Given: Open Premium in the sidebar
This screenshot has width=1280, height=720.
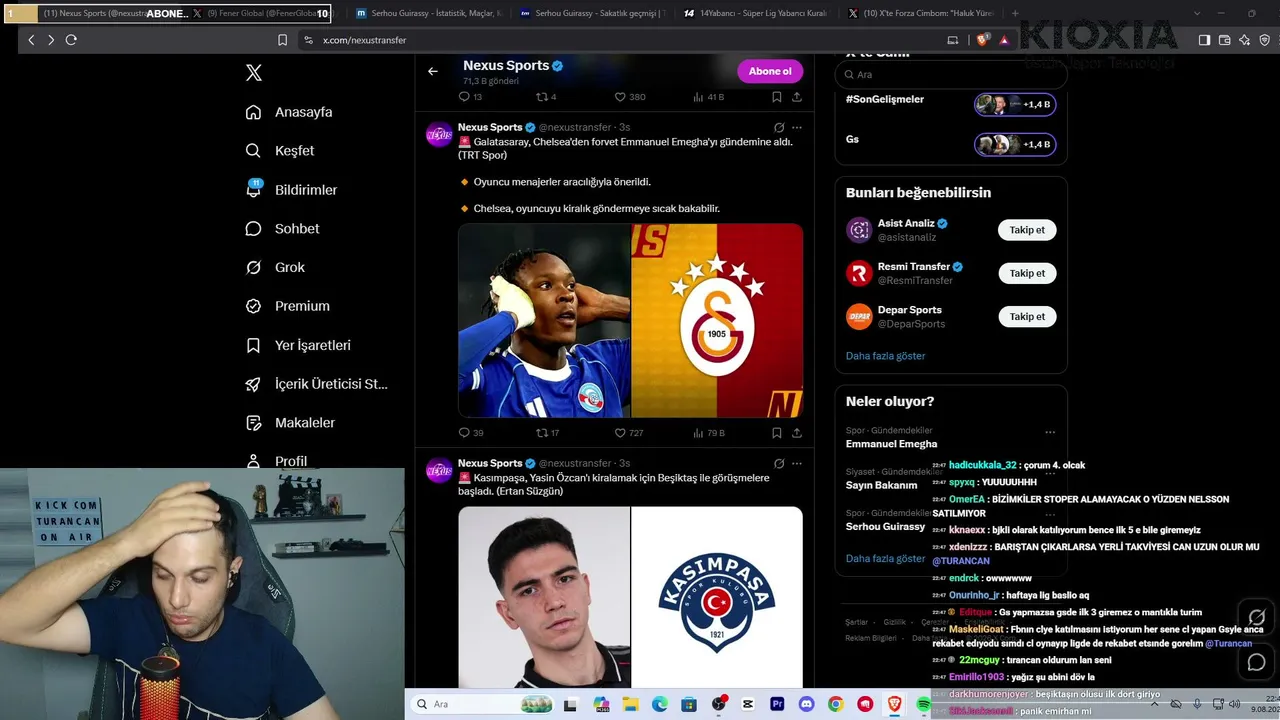Looking at the screenshot, I should click(x=287, y=306).
